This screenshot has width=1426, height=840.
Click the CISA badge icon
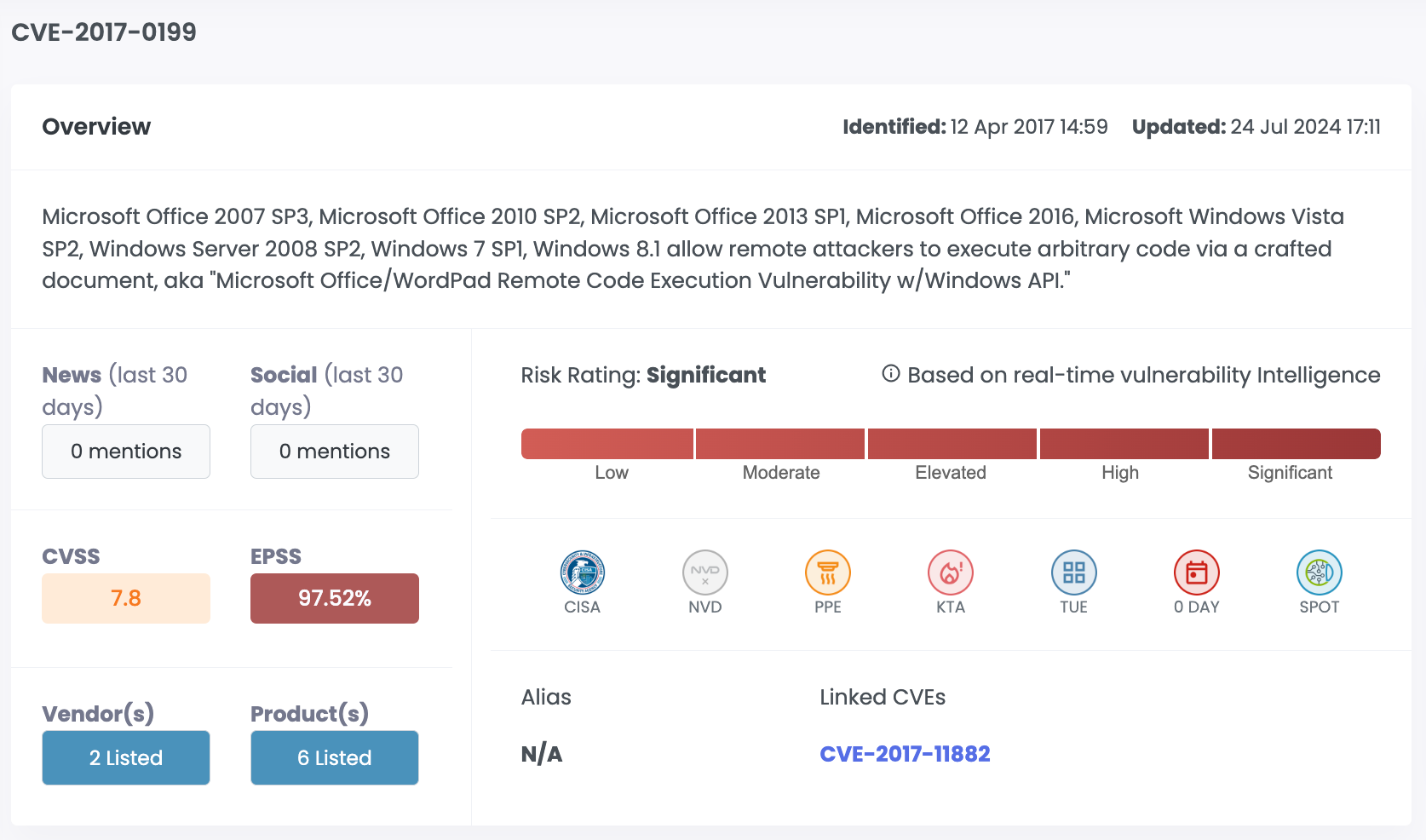tap(583, 572)
